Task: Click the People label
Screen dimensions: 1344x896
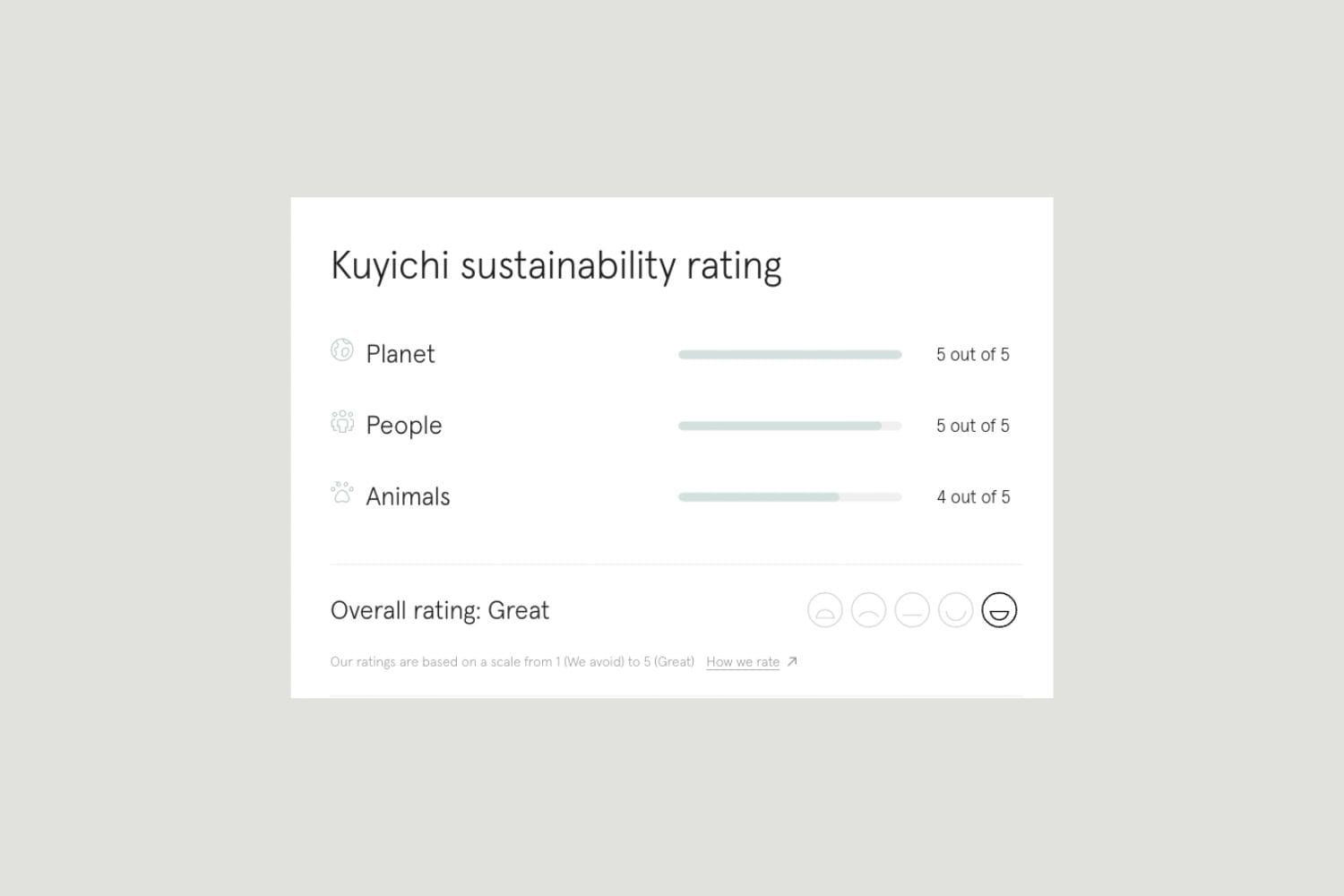Action: coord(404,426)
